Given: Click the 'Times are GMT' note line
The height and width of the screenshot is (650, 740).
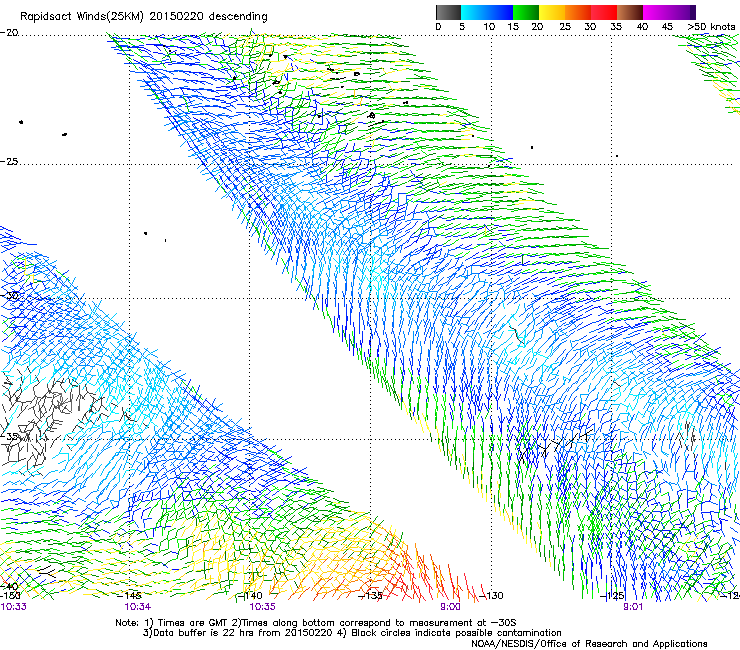Looking at the screenshot, I should coord(316,623).
